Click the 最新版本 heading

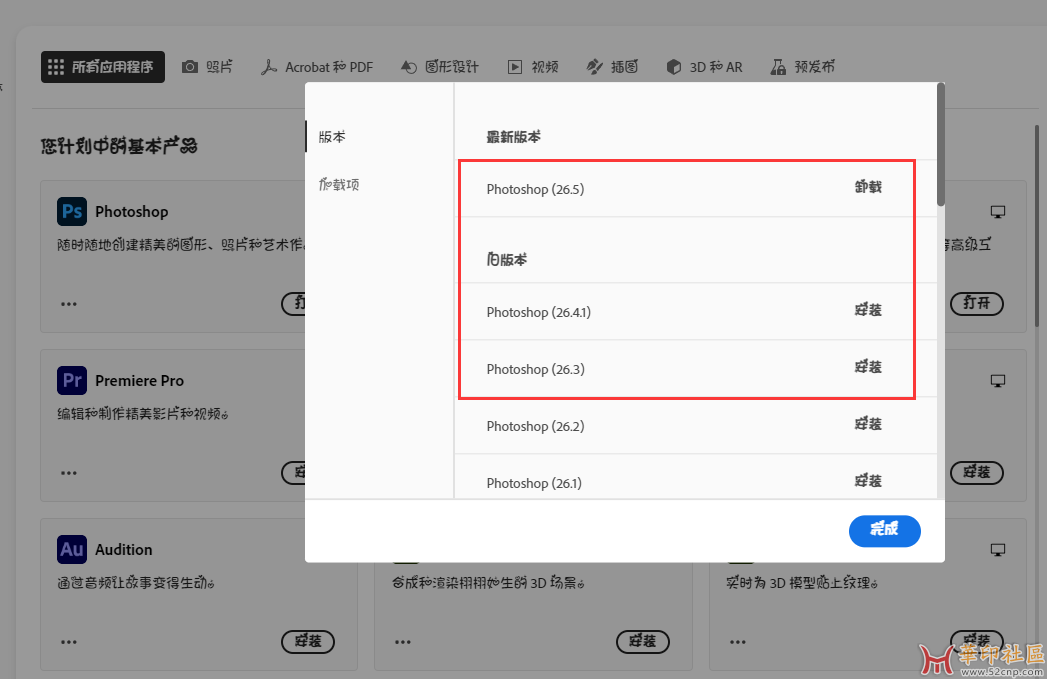click(x=513, y=138)
